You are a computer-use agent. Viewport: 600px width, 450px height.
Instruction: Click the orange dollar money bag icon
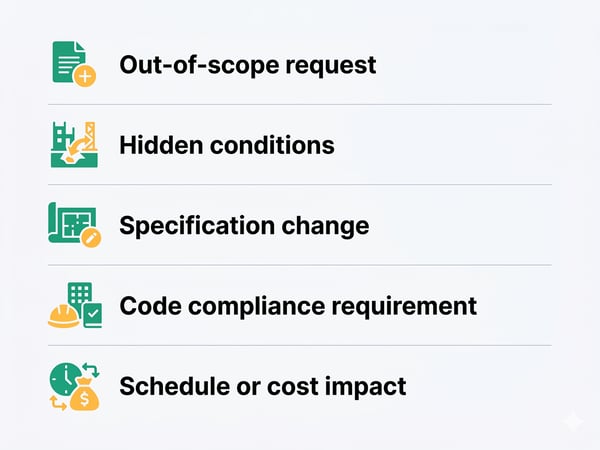pyautogui.click(x=85, y=397)
